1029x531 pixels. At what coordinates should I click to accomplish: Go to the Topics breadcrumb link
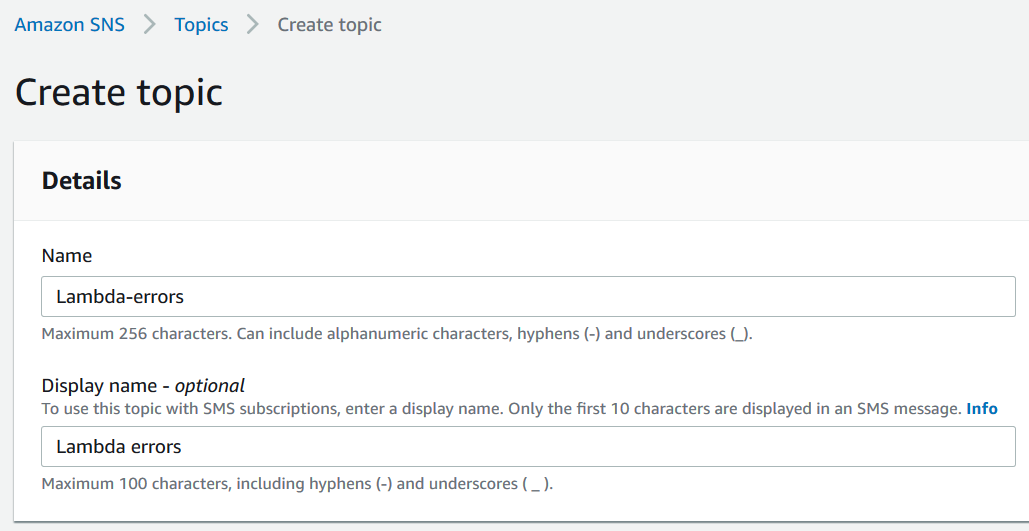click(201, 25)
